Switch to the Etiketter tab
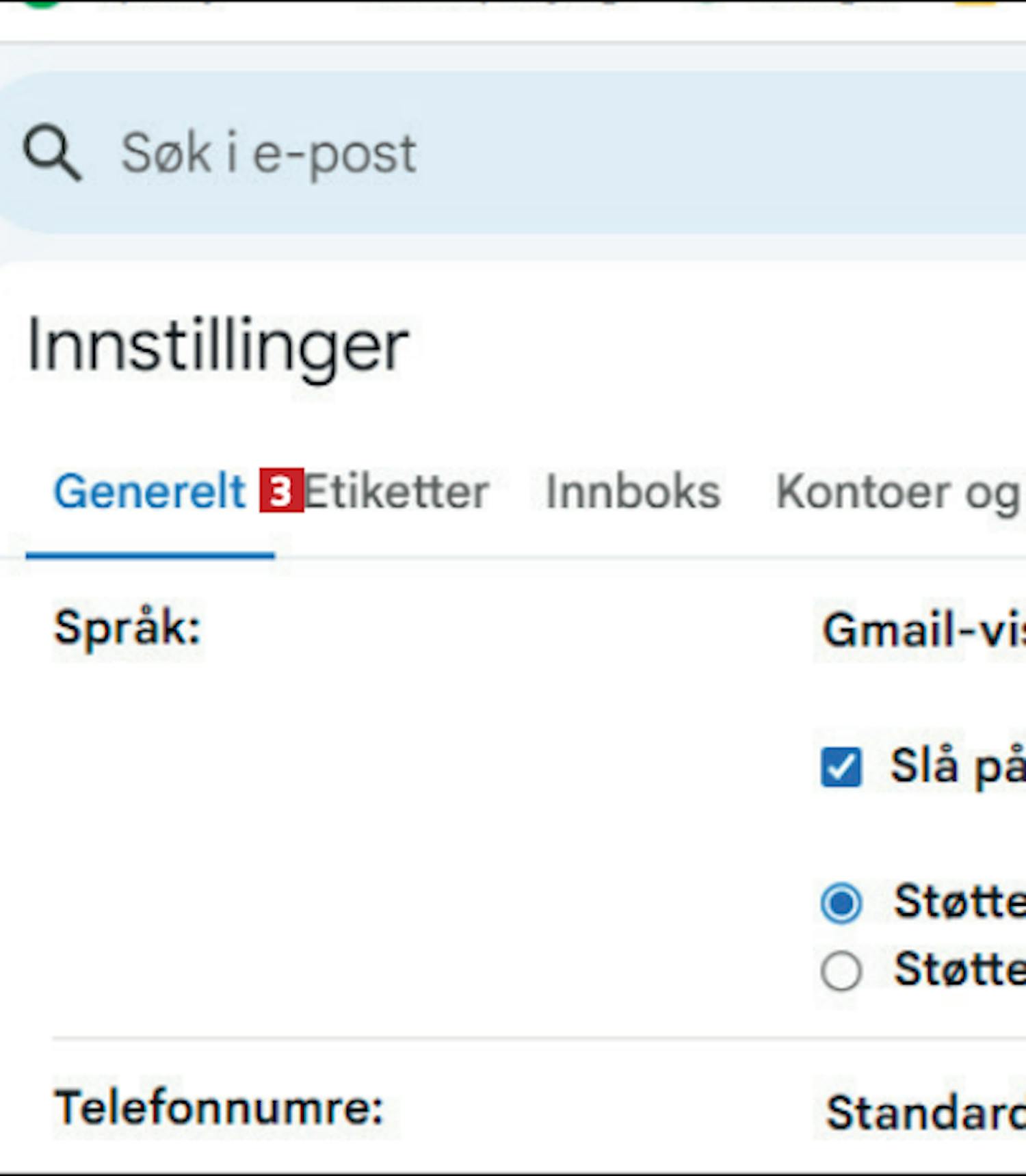1026x1176 pixels. pyautogui.click(x=396, y=492)
